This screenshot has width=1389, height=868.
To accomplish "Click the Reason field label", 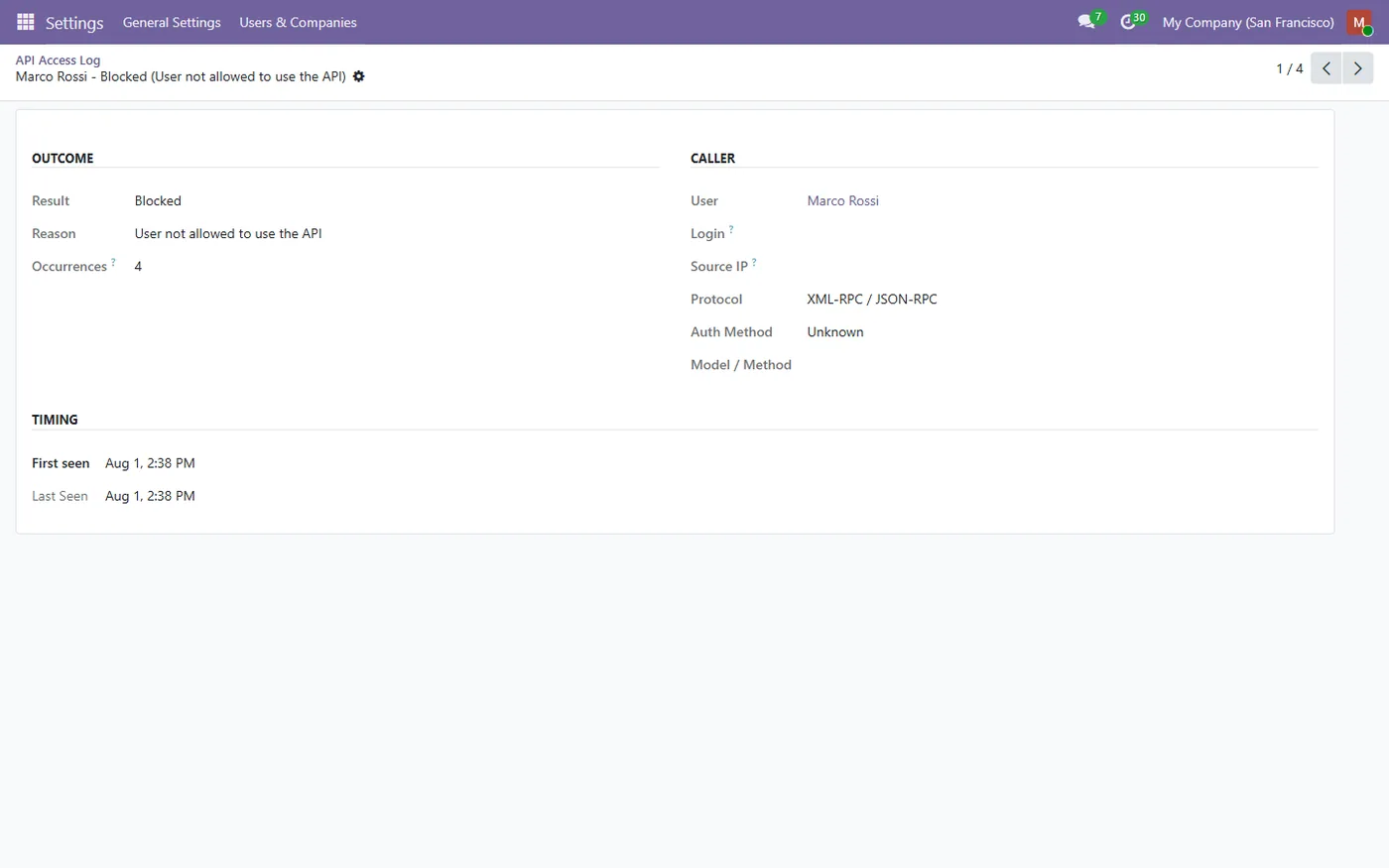I will coord(54,234).
